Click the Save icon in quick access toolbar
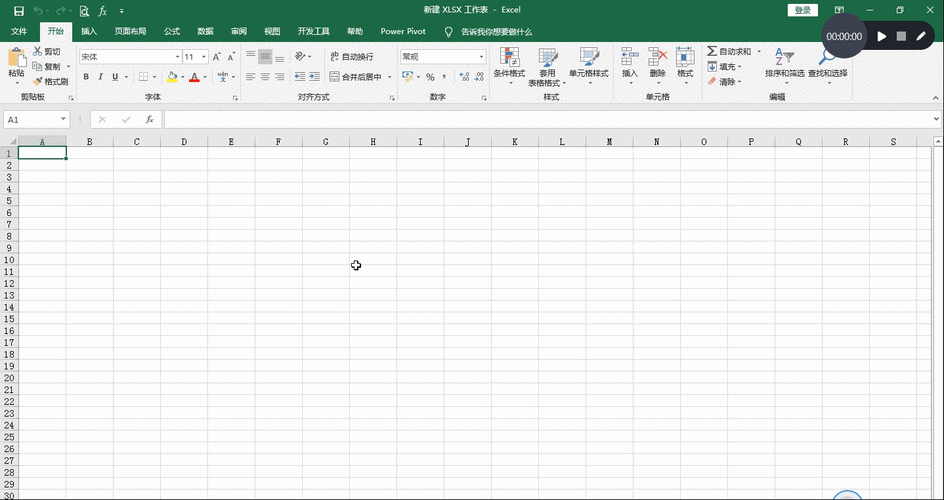Image resolution: width=944 pixels, height=500 pixels. click(x=19, y=11)
